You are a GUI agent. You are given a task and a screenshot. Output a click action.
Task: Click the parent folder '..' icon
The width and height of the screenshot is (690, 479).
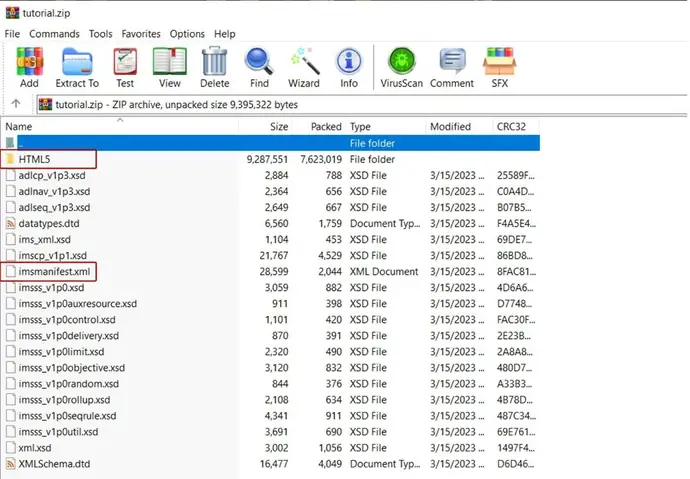[x=11, y=143]
